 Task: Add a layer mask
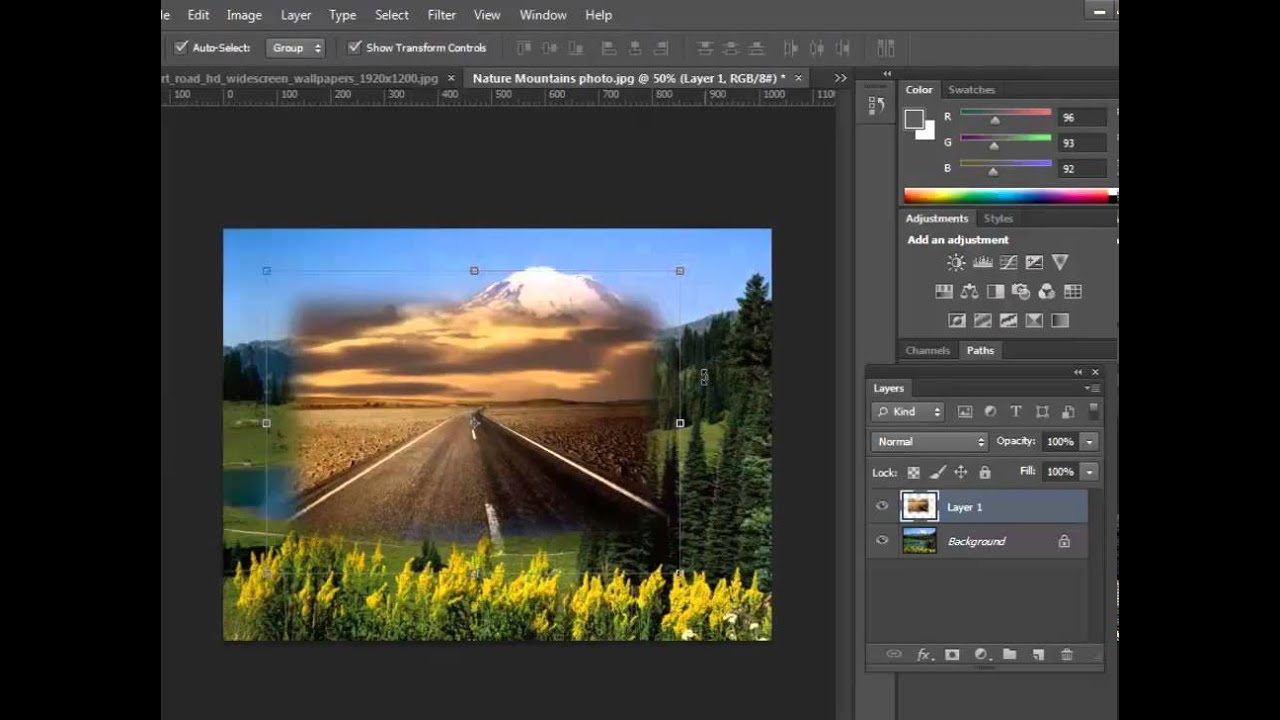[x=952, y=654]
